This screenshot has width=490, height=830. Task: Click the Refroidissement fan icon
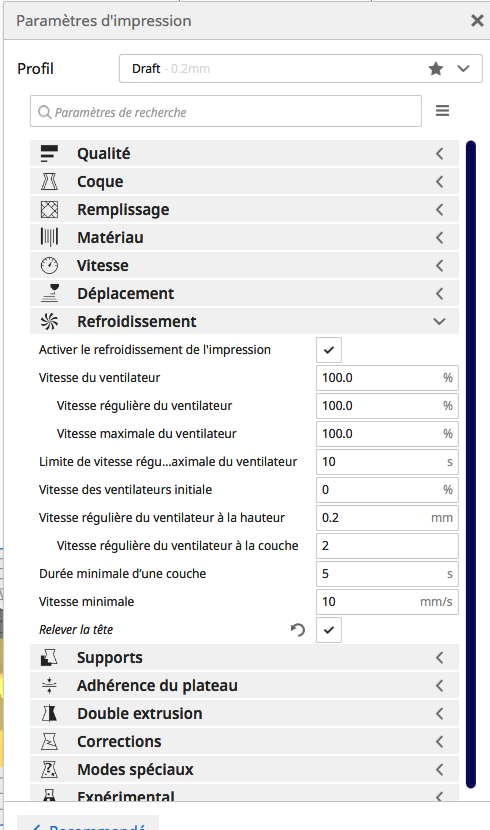pyautogui.click(x=49, y=321)
